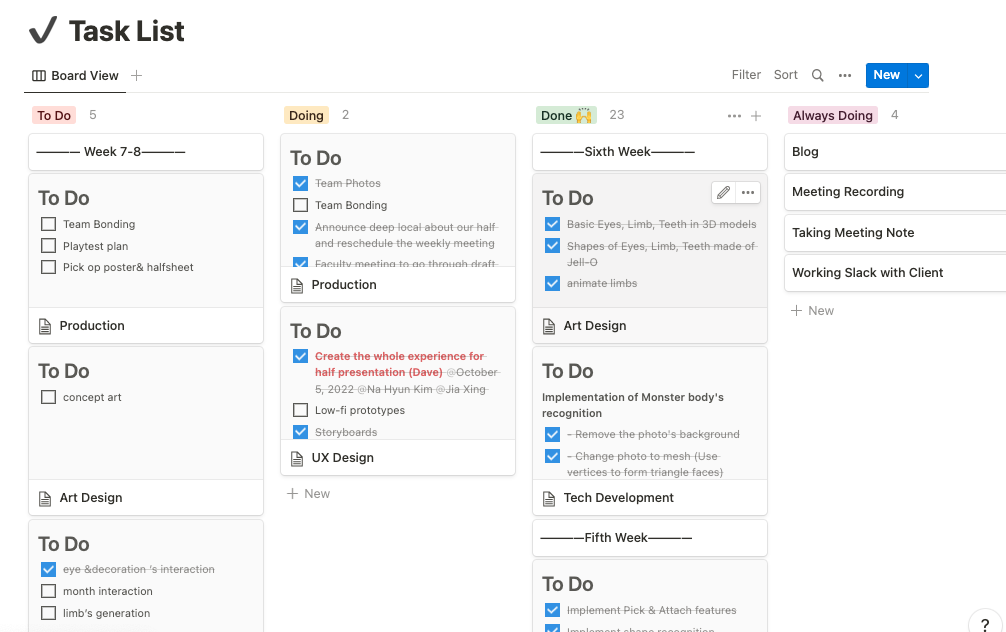
Task: Uncheck the Storyboards checkbox
Action: (x=300, y=432)
